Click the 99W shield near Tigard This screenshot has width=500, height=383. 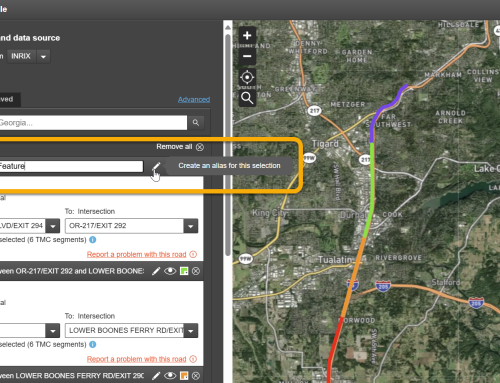(309, 158)
